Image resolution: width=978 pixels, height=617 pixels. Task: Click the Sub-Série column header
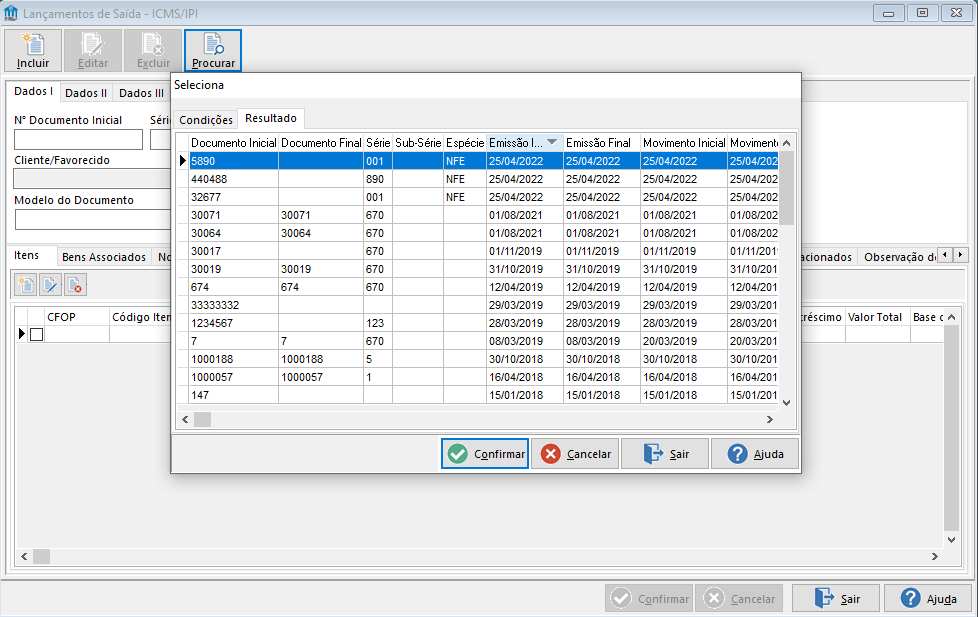click(418, 143)
